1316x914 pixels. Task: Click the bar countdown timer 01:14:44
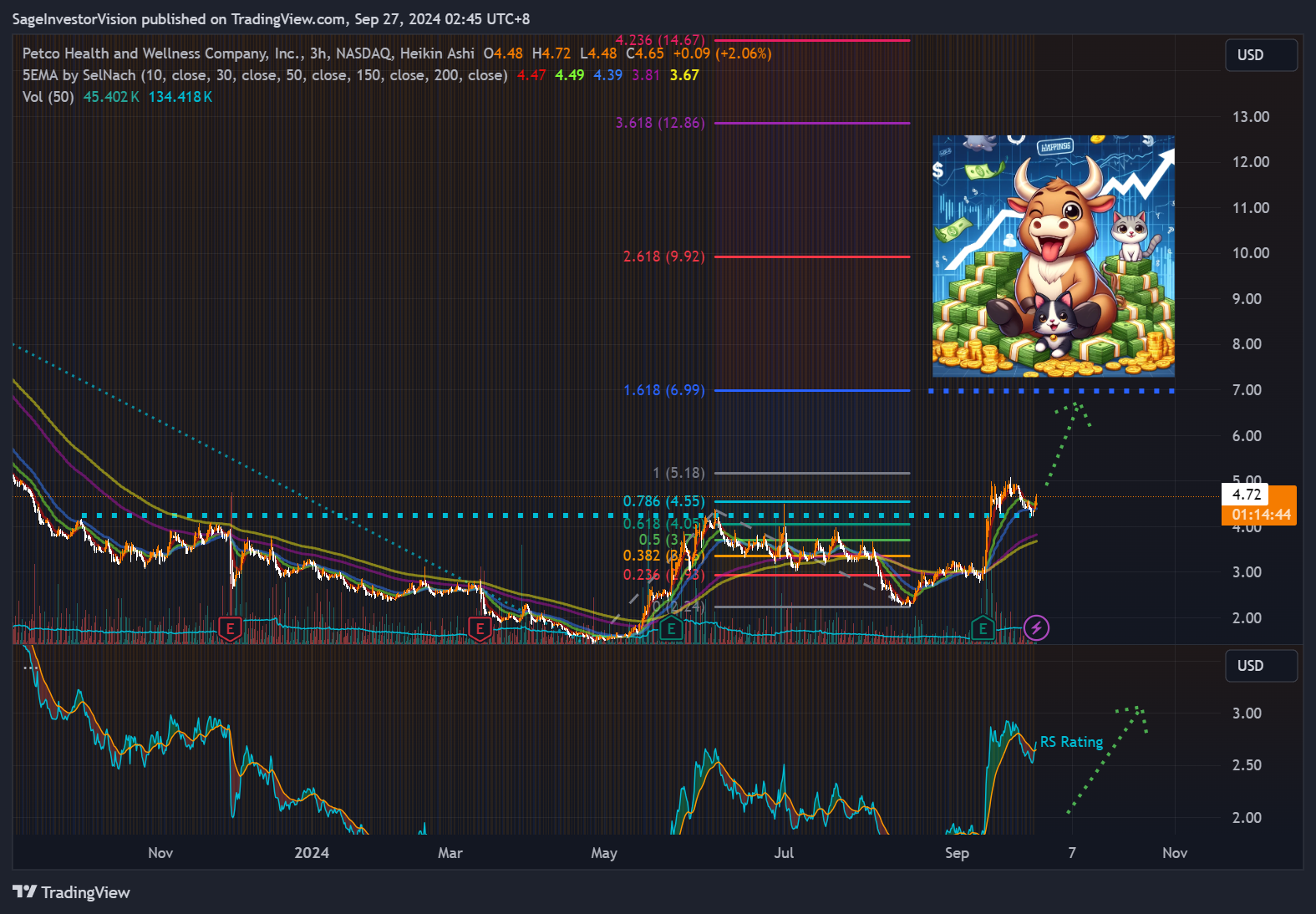(1261, 515)
